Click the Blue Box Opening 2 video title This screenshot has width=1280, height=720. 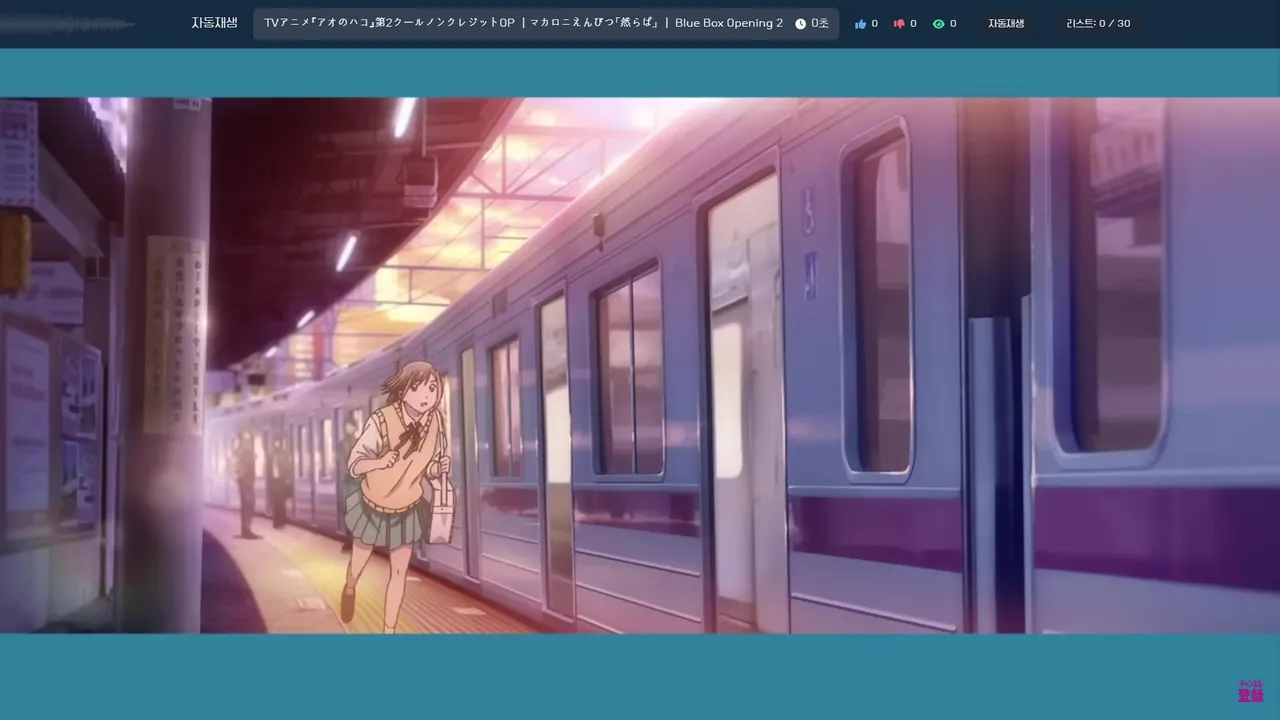pos(523,23)
